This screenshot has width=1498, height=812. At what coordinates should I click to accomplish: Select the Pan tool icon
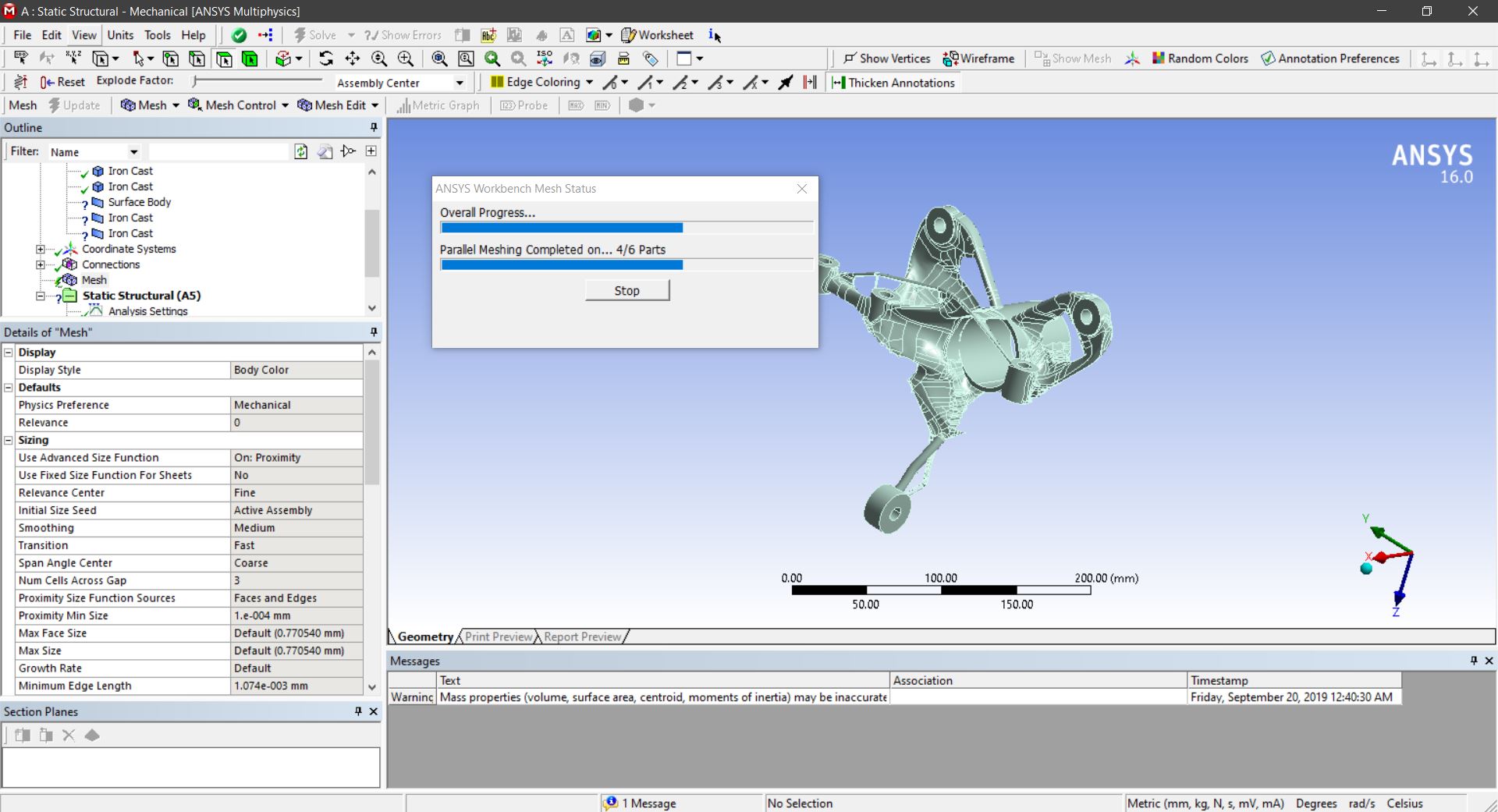[353, 59]
